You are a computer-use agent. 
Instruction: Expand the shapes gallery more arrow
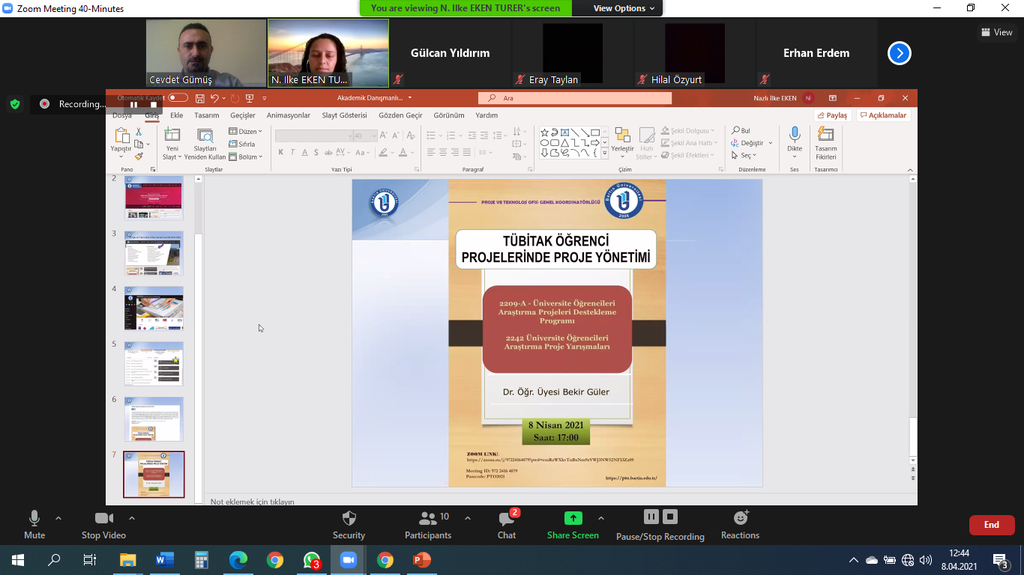click(x=605, y=153)
